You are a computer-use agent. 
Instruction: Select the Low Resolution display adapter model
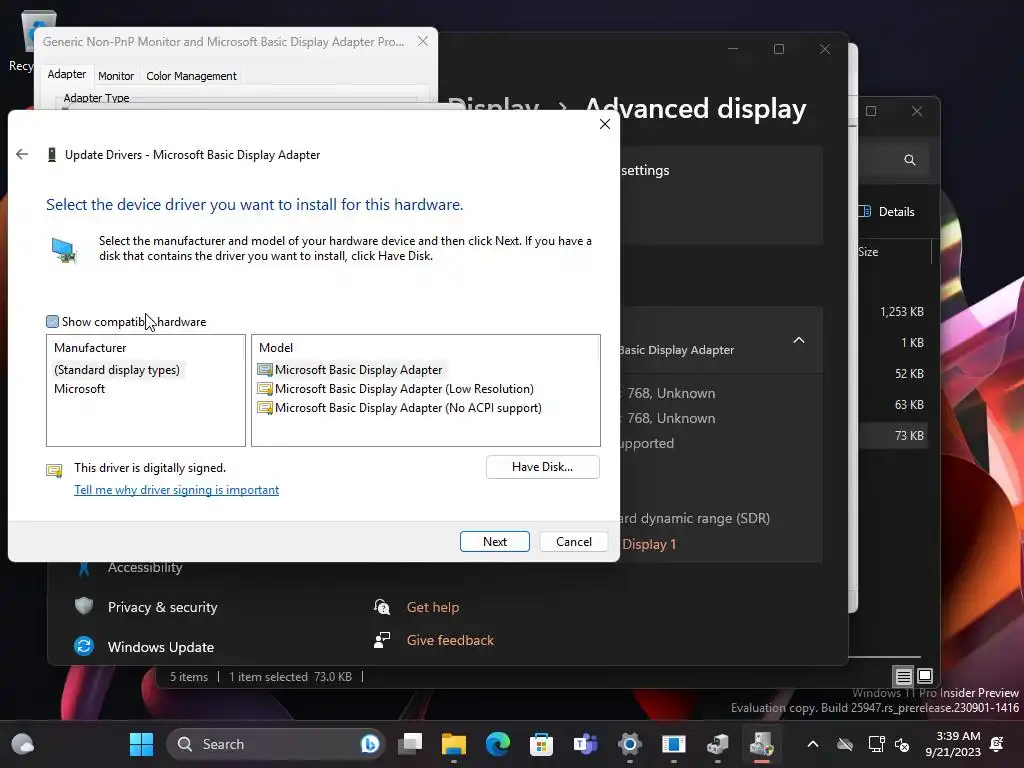pyautogui.click(x=396, y=389)
